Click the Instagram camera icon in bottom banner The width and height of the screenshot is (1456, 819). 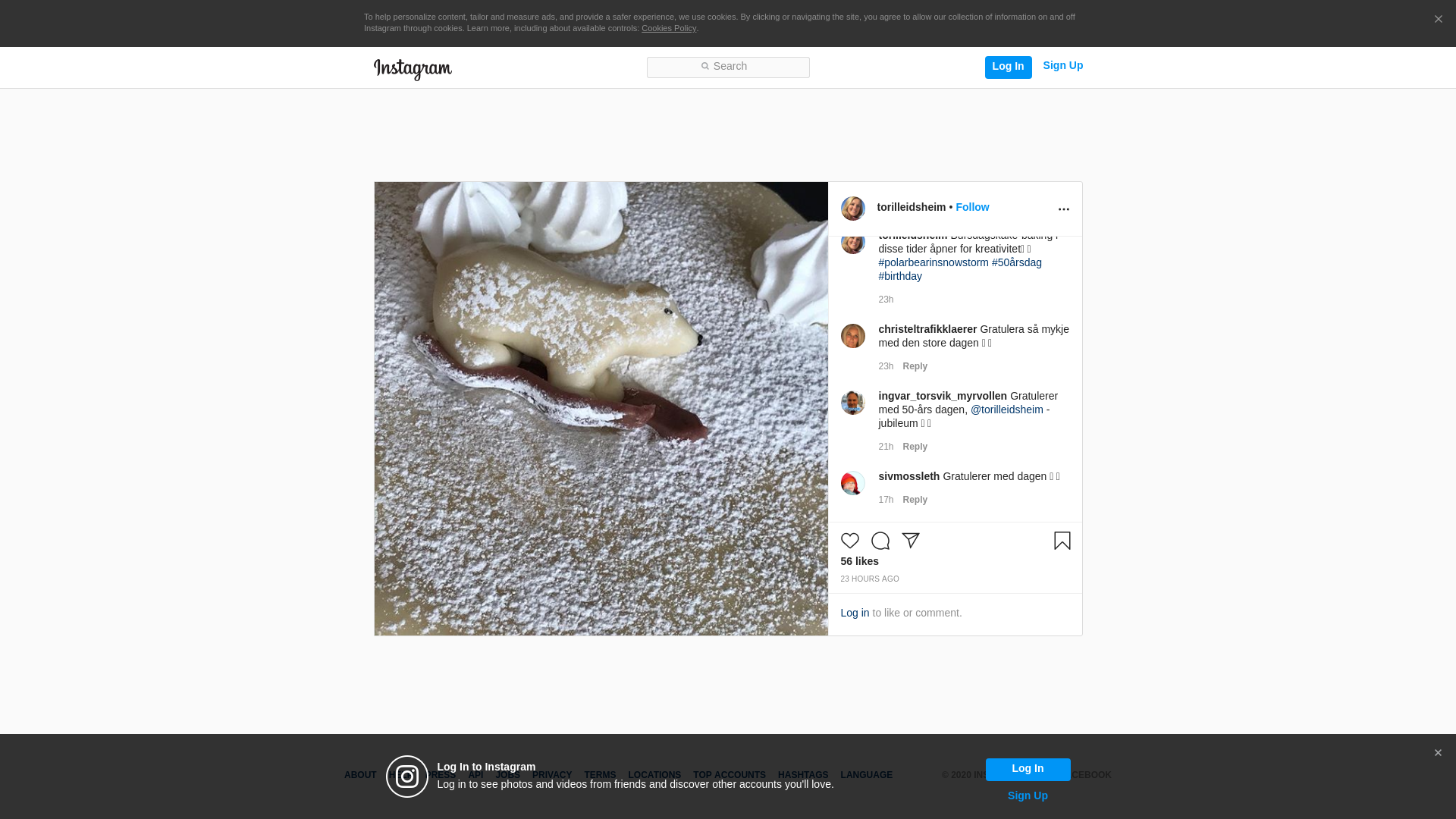click(407, 777)
